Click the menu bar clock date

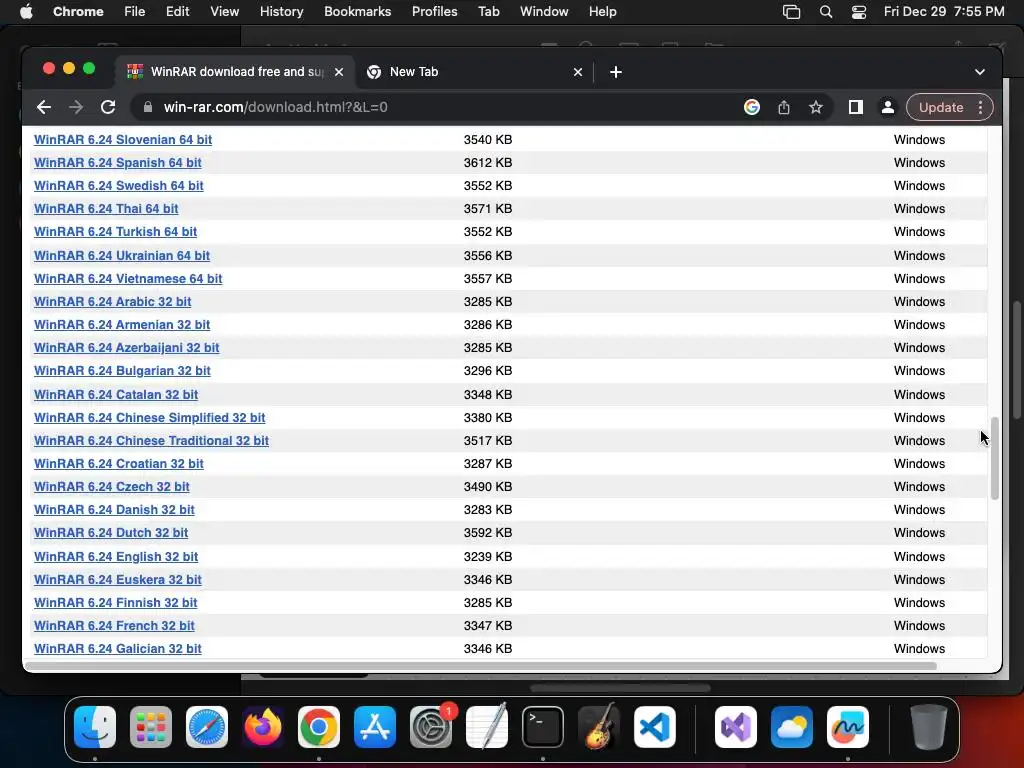[944, 12]
